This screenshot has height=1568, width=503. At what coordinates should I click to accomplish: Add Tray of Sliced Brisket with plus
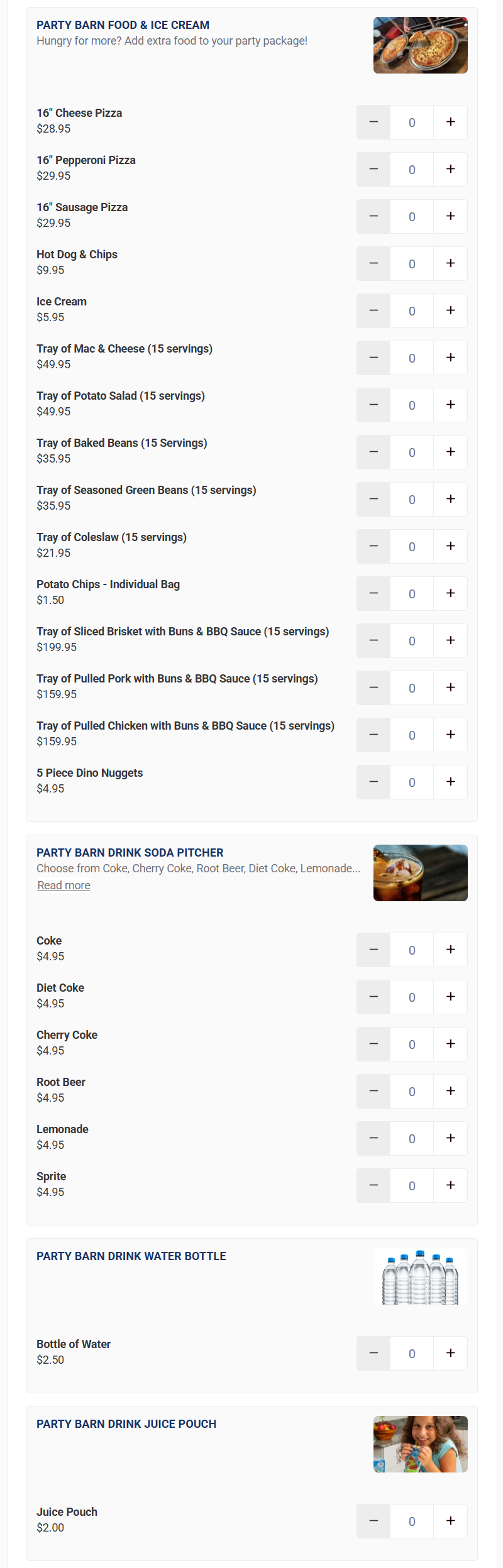[x=450, y=640]
